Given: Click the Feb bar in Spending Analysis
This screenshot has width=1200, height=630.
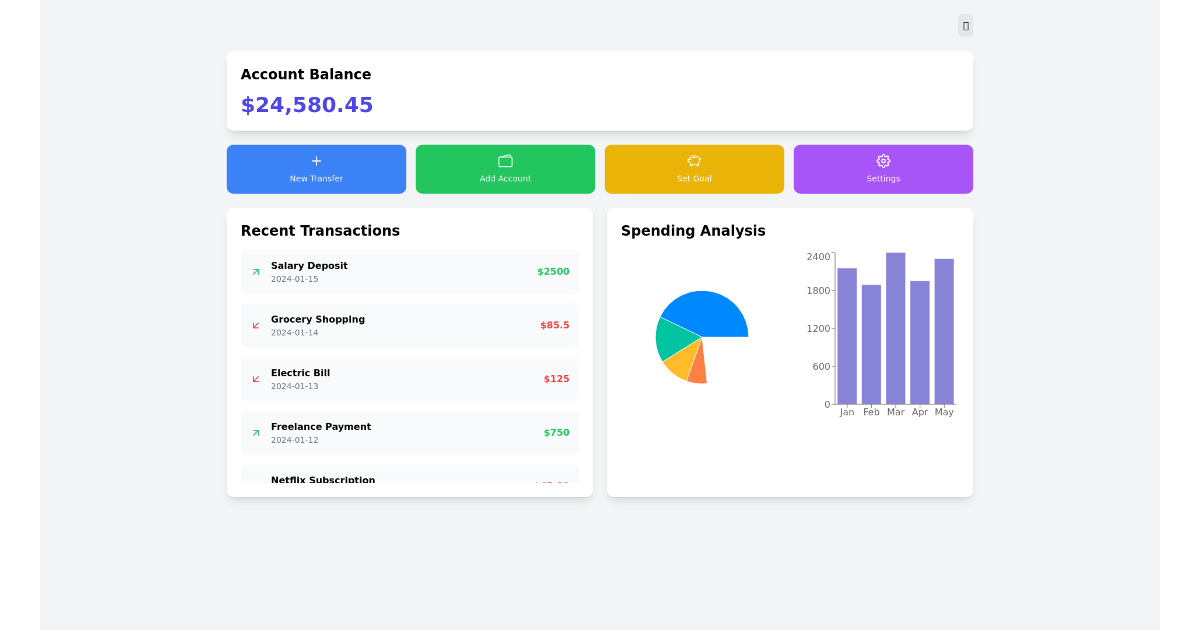Looking at the screenshot, I should coord(871,344).
